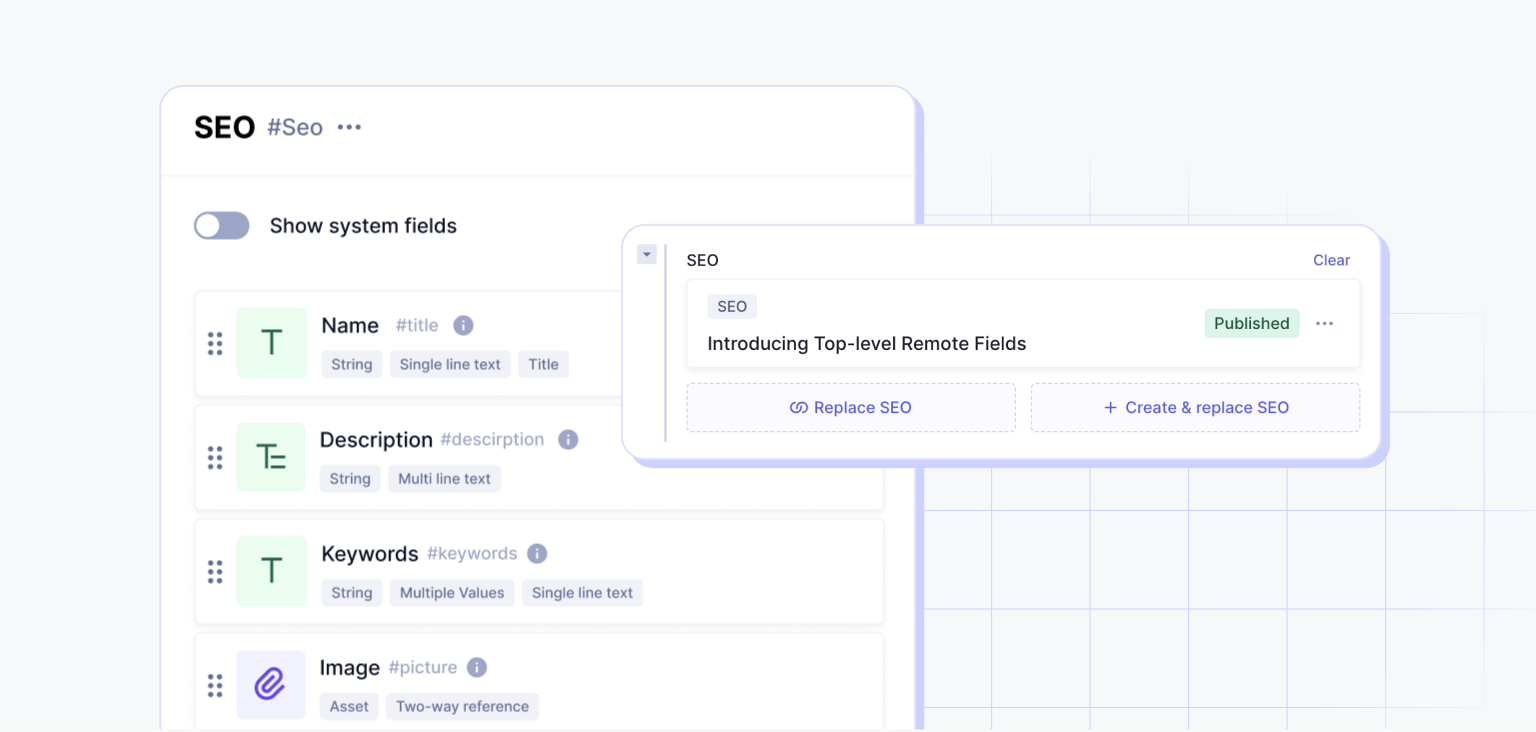The image size is (1536, 732).
Task: Click the Single line text tag of Name
Action: point(450,365)
